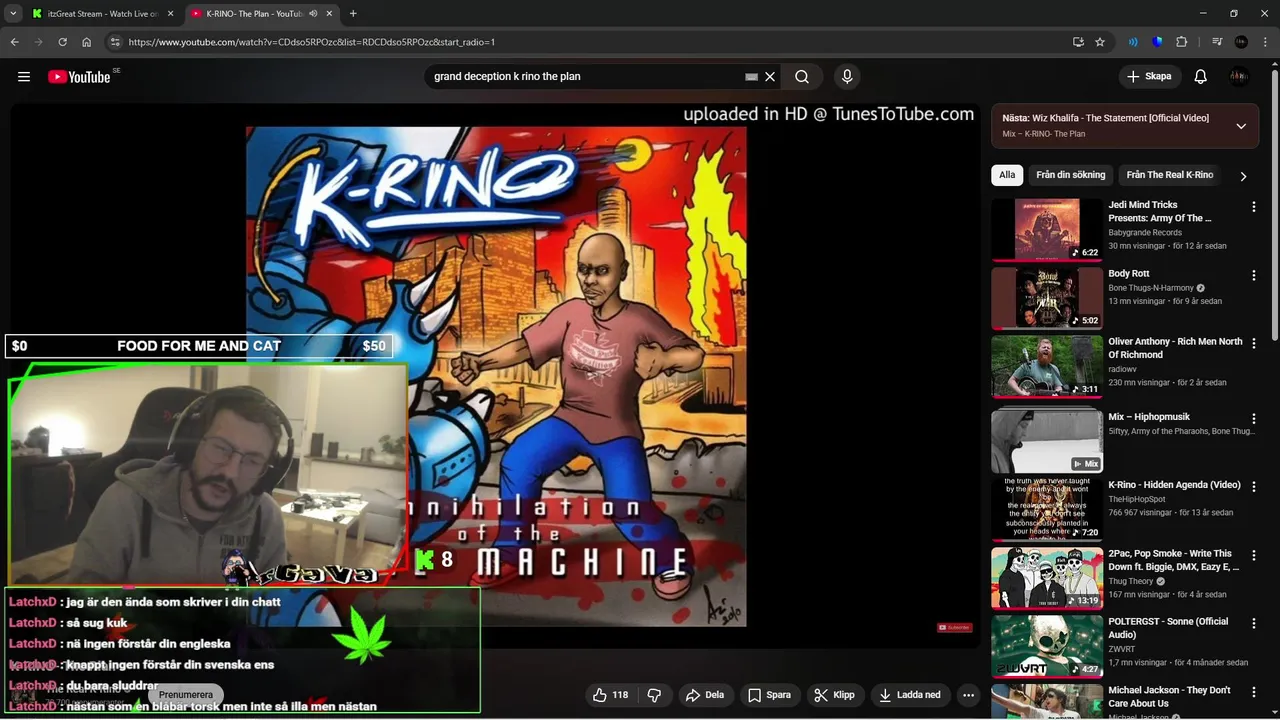1280x720 pixels.
Task: View site information icon in the address bar
Action: point(115,42)
